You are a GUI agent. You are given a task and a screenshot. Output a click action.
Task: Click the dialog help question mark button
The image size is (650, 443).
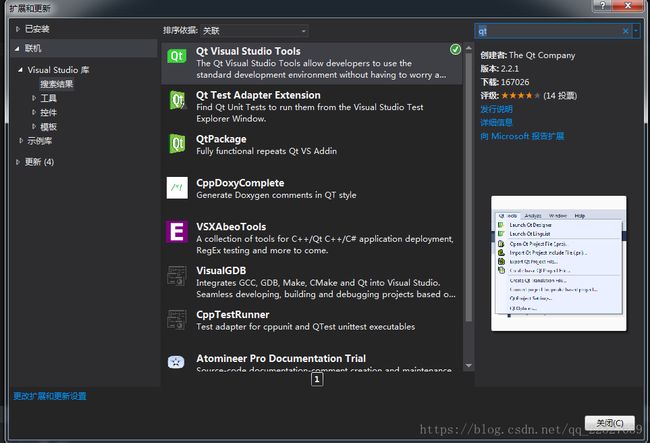pos(603,5)
